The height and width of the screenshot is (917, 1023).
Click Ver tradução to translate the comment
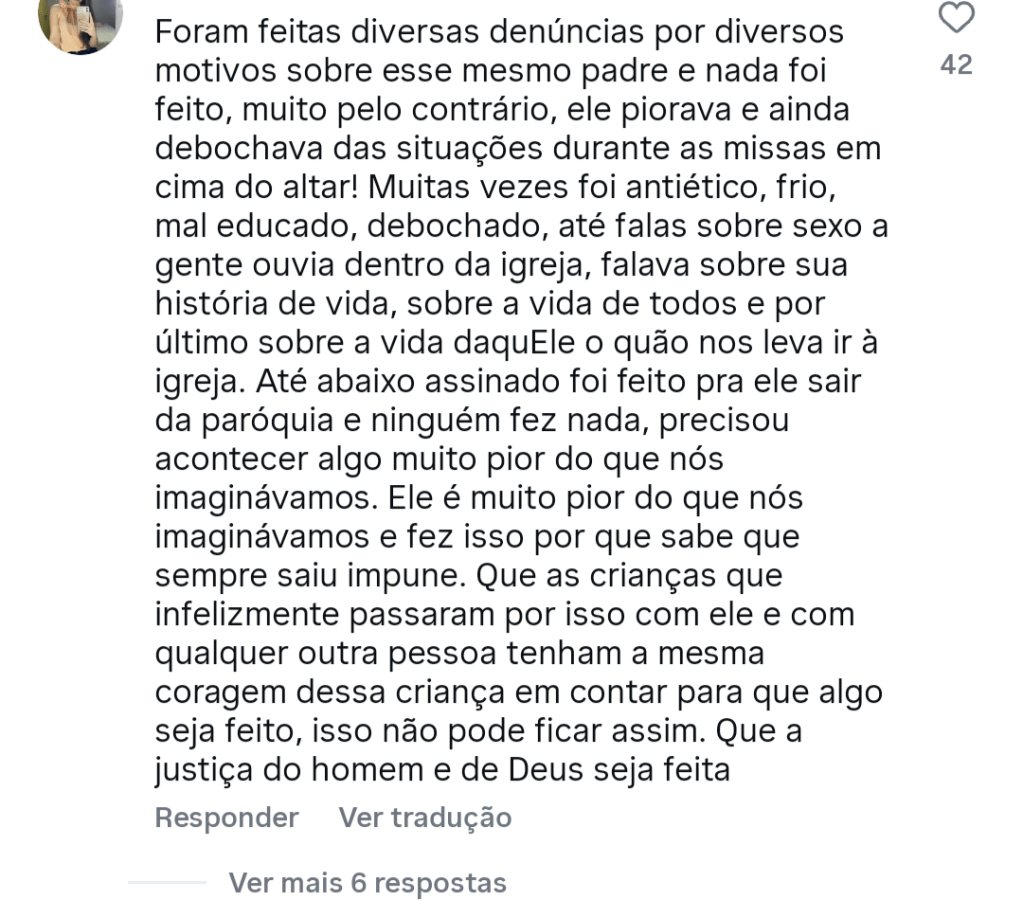425,818
